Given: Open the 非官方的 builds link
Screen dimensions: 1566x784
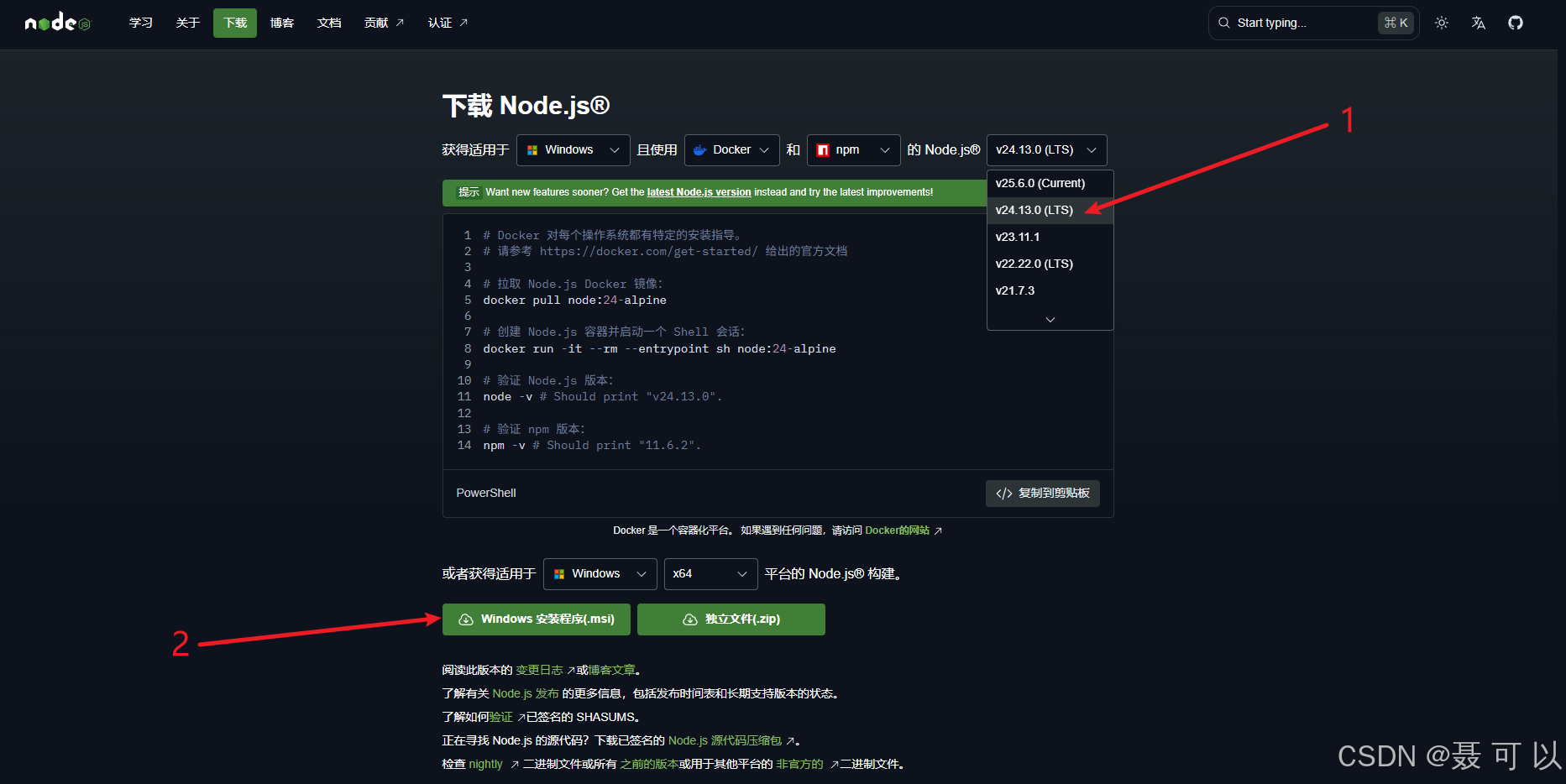Looking at the screenshot, I should 807,764.
